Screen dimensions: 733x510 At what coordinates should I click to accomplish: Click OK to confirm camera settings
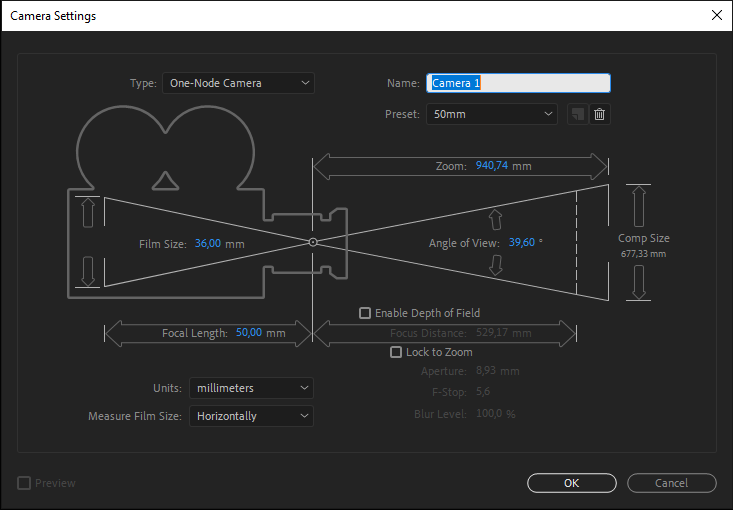(x=572, y=483)
